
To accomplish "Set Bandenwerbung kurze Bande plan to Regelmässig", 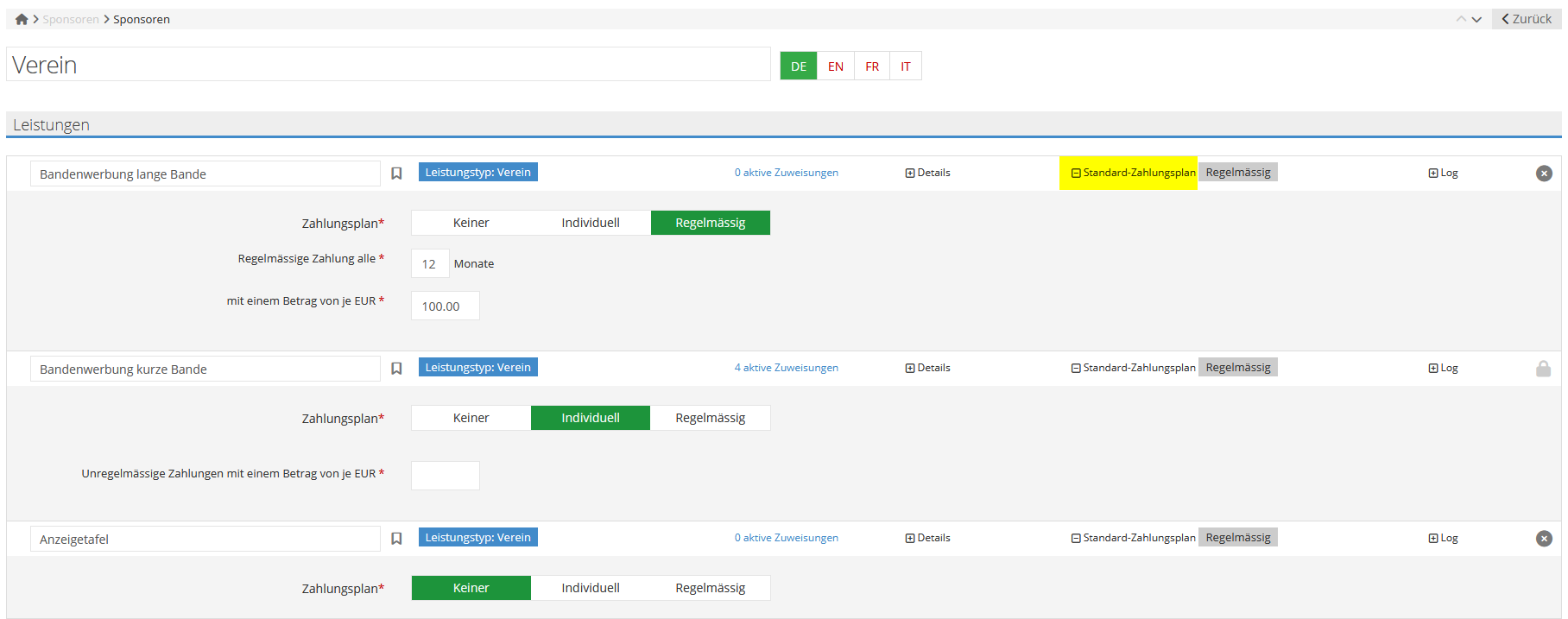I will pos(710,418).
